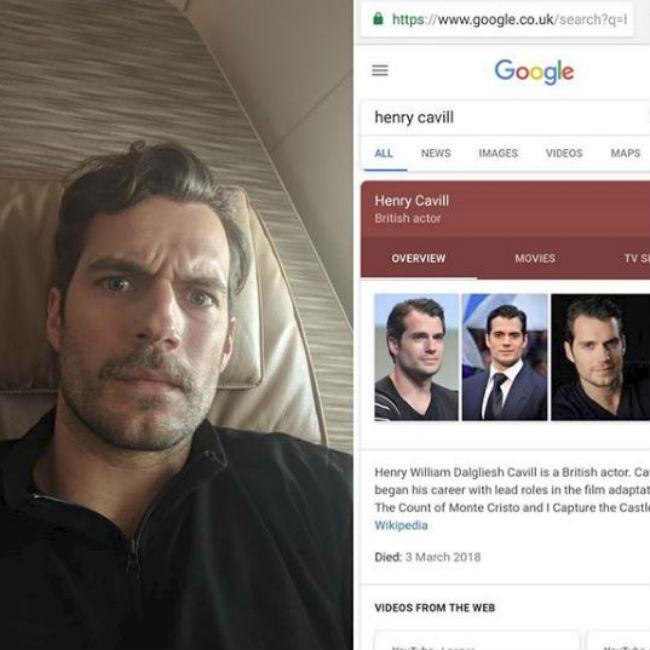Viewport: 650px width, 650px height.
Task: Follow the Wikipedia link
Action: pos(401,525)
